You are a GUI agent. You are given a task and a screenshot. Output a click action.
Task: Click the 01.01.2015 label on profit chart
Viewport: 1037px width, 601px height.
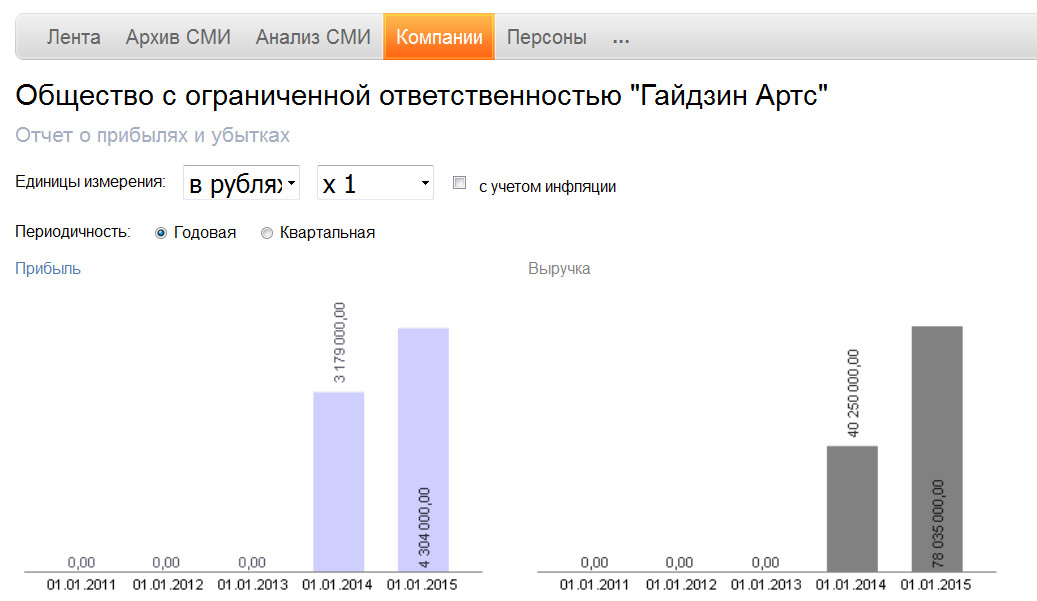click(x=422, y=585)
